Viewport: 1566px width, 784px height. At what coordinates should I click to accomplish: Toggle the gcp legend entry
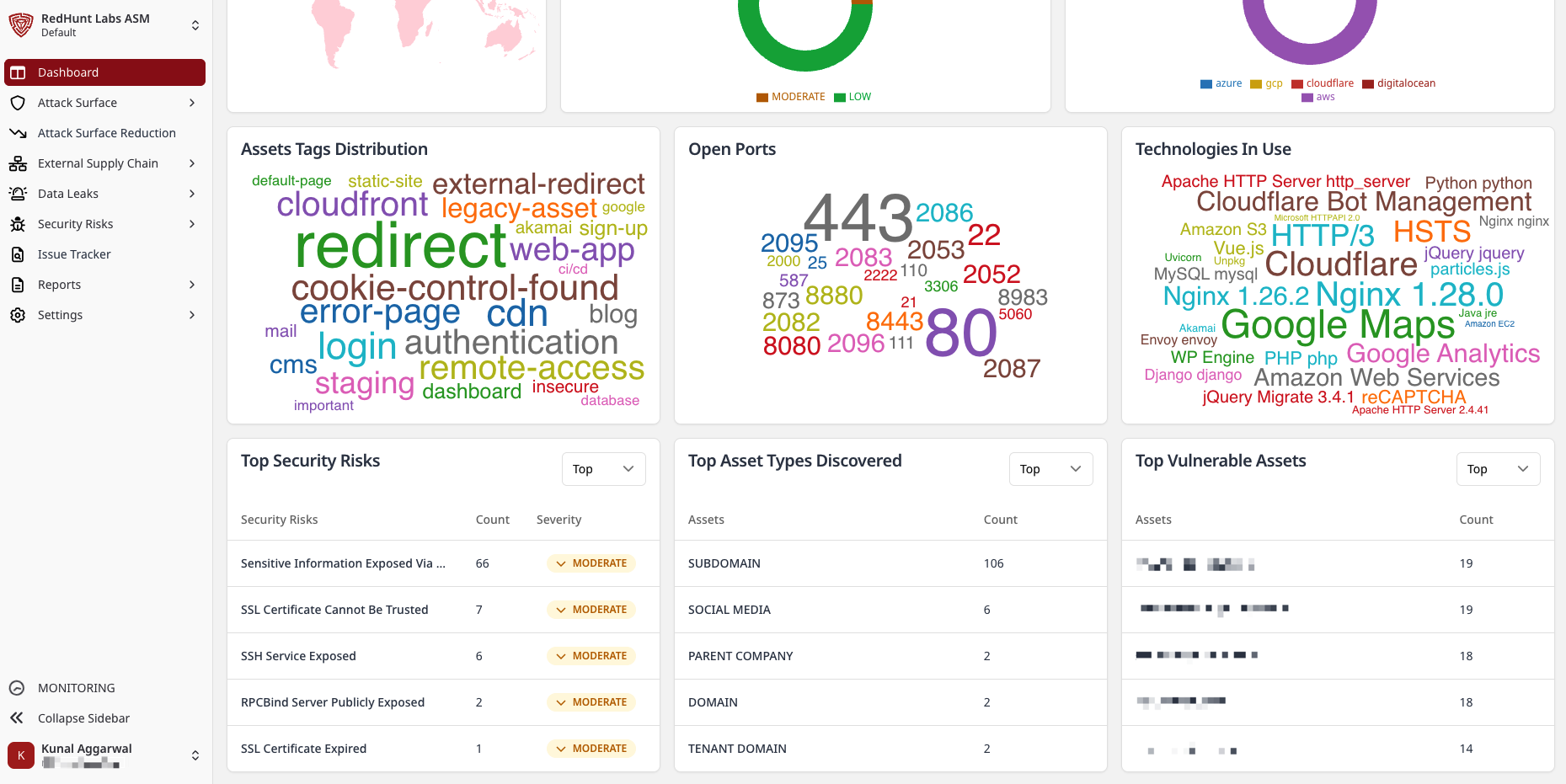[x=1266, y=83]
